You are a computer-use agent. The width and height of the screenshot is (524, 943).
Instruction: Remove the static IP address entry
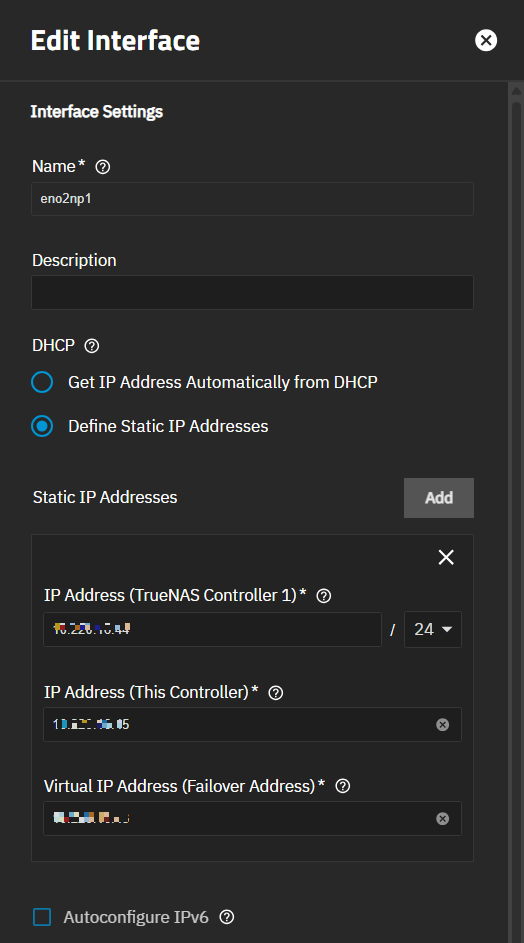[x=446, y=558]
